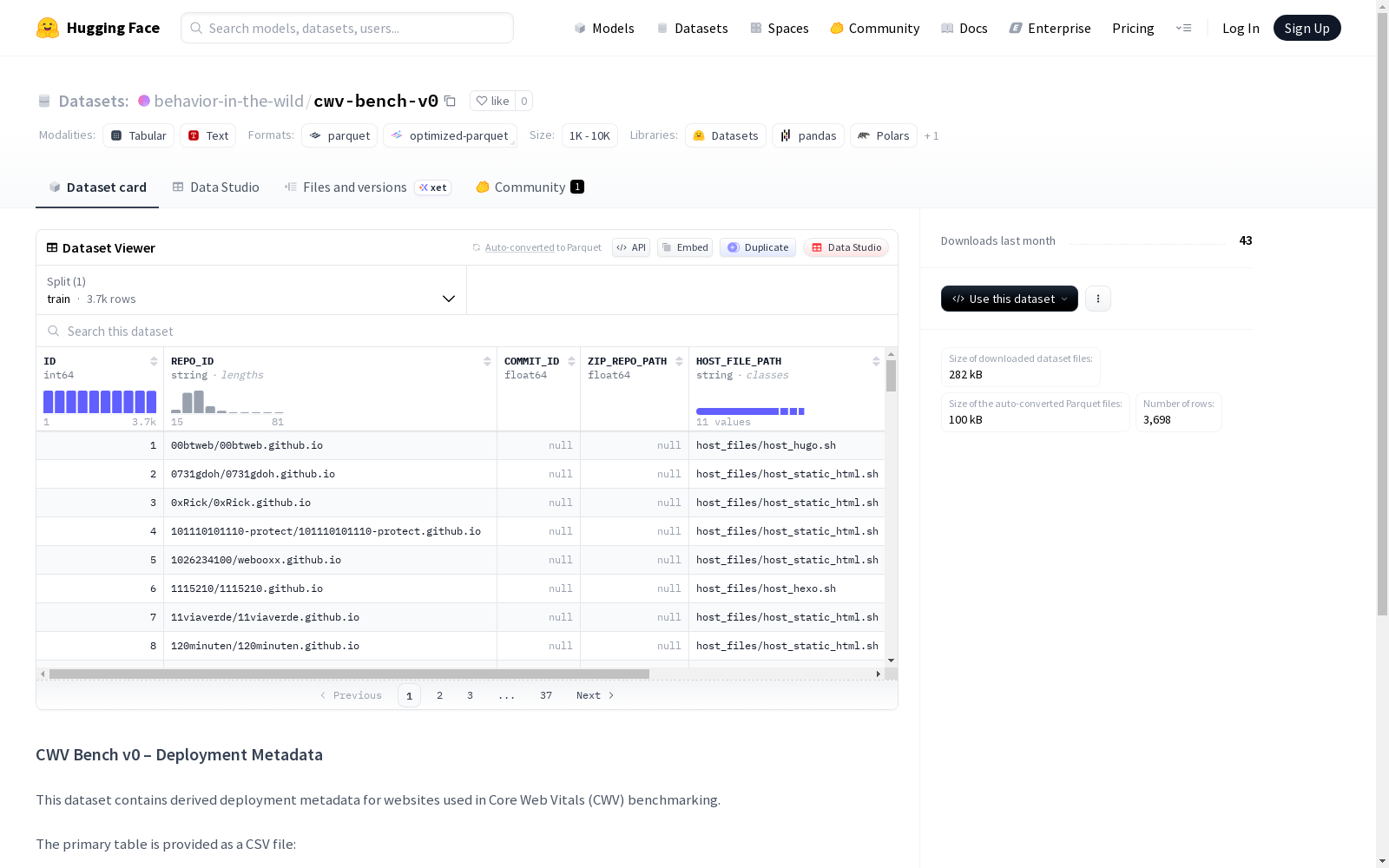Go to the Pricing page

point(1133,28)
